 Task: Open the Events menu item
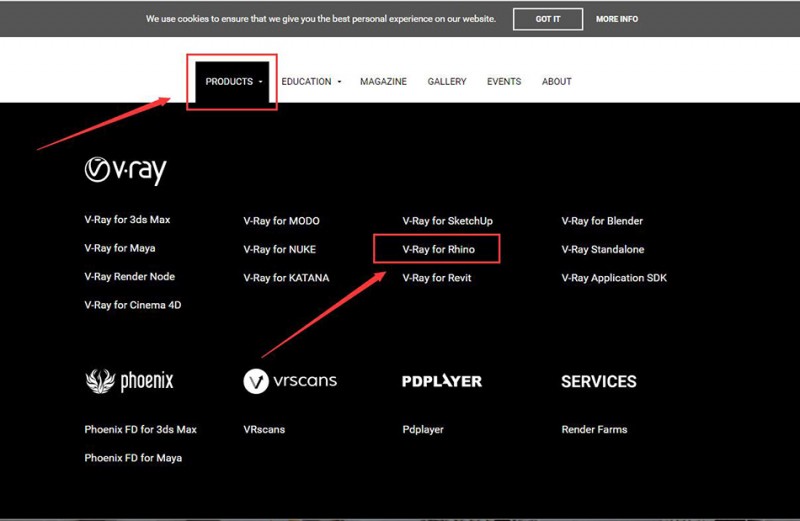click(x=504, y=82)
